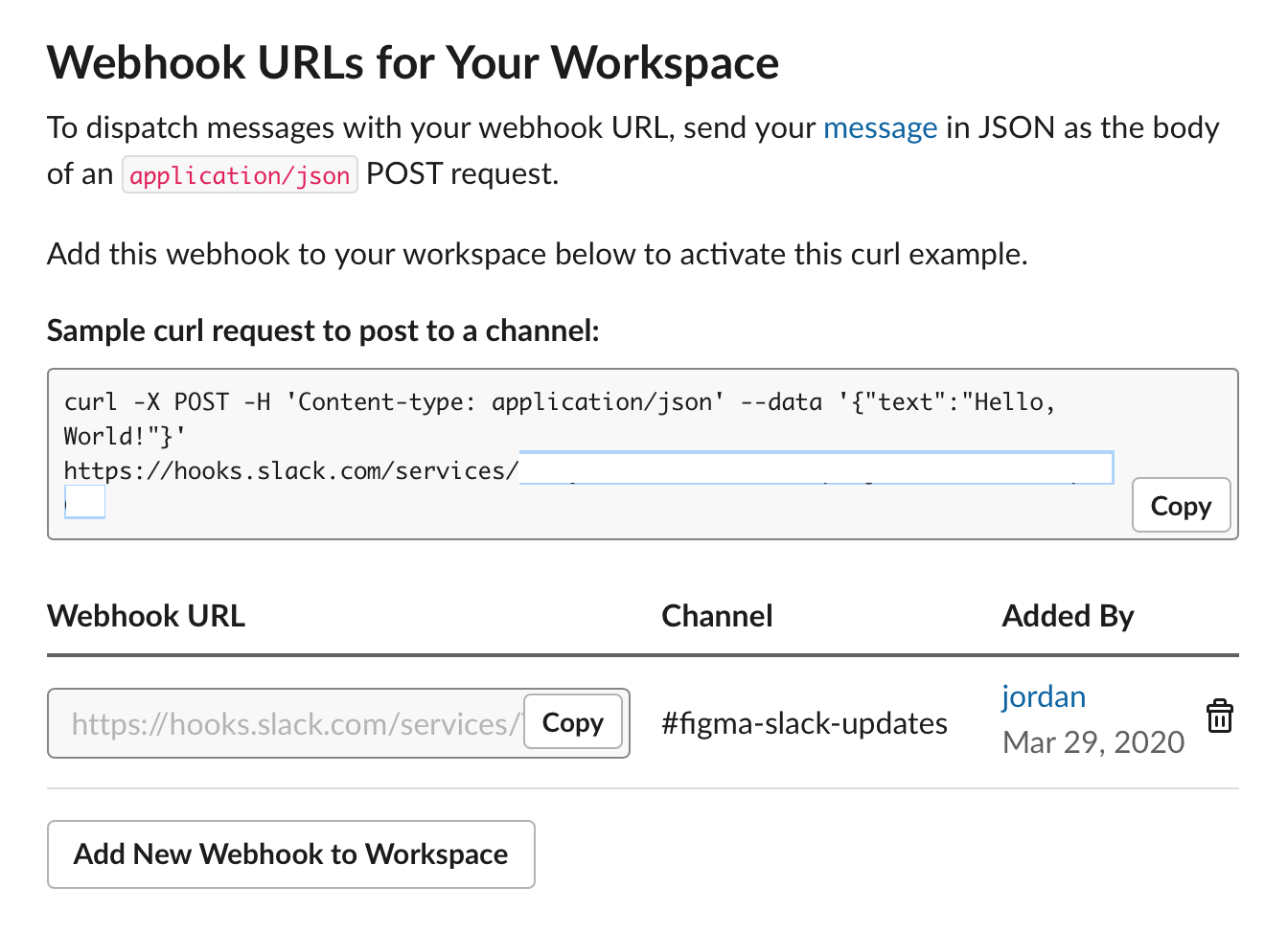Click the hooks.slack.com URL in curl sample
1288x933 pixels.
[291, 470]
